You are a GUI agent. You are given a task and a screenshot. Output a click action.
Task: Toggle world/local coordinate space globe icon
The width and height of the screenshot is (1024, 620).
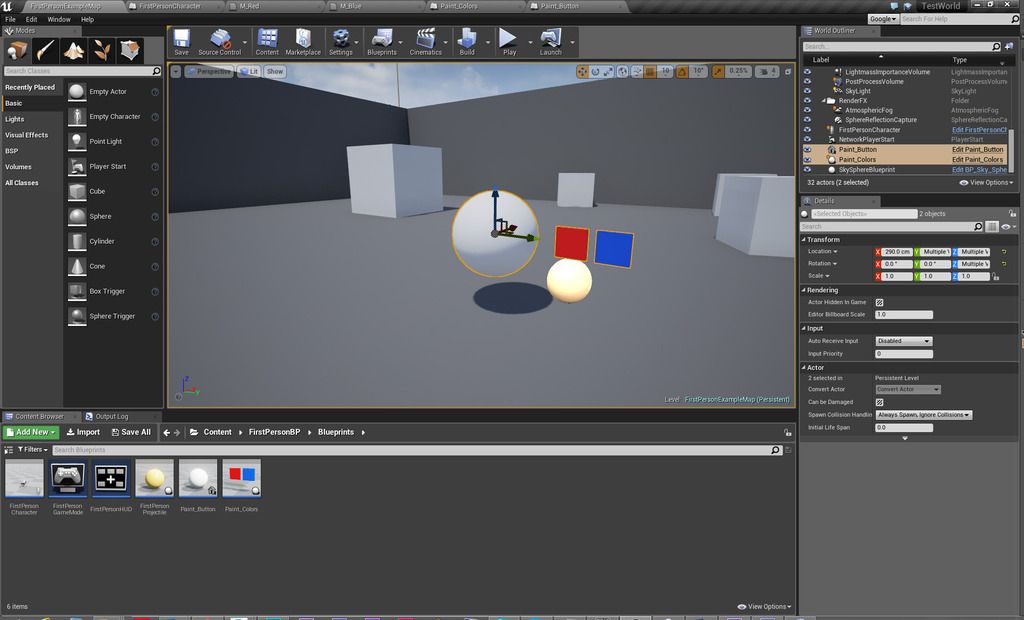point(623,71)
